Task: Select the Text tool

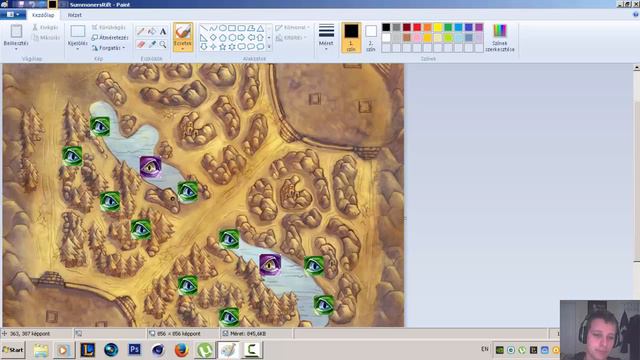Action: [x=163, y=31]
